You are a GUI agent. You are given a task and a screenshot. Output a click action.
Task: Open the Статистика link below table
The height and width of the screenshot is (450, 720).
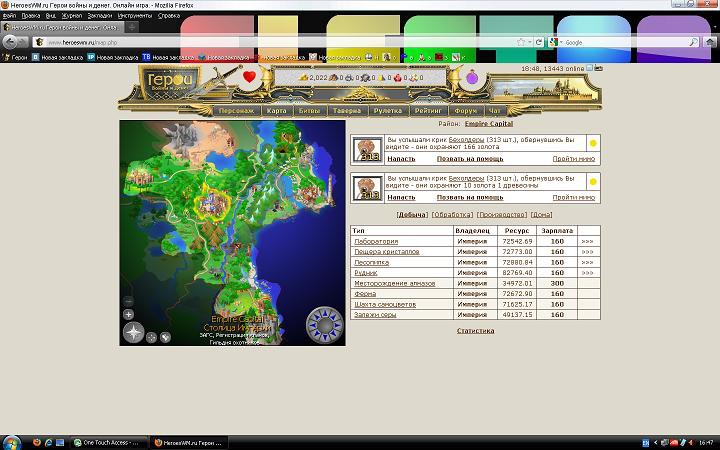pos(475,330)
